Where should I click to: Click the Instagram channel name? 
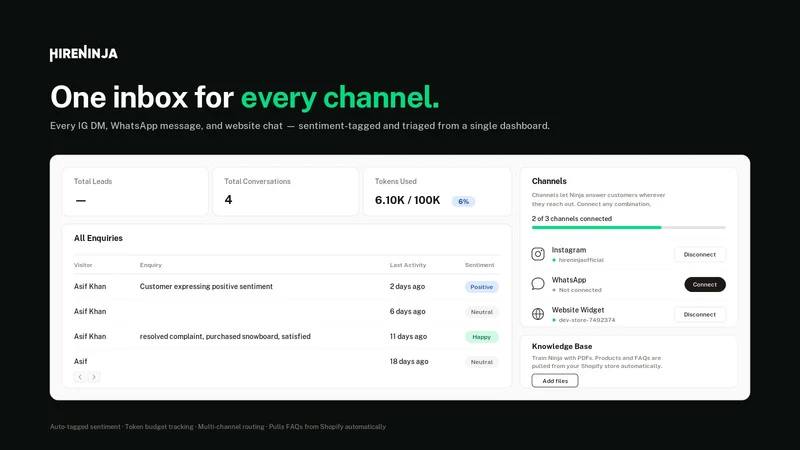tap(569, 250)
